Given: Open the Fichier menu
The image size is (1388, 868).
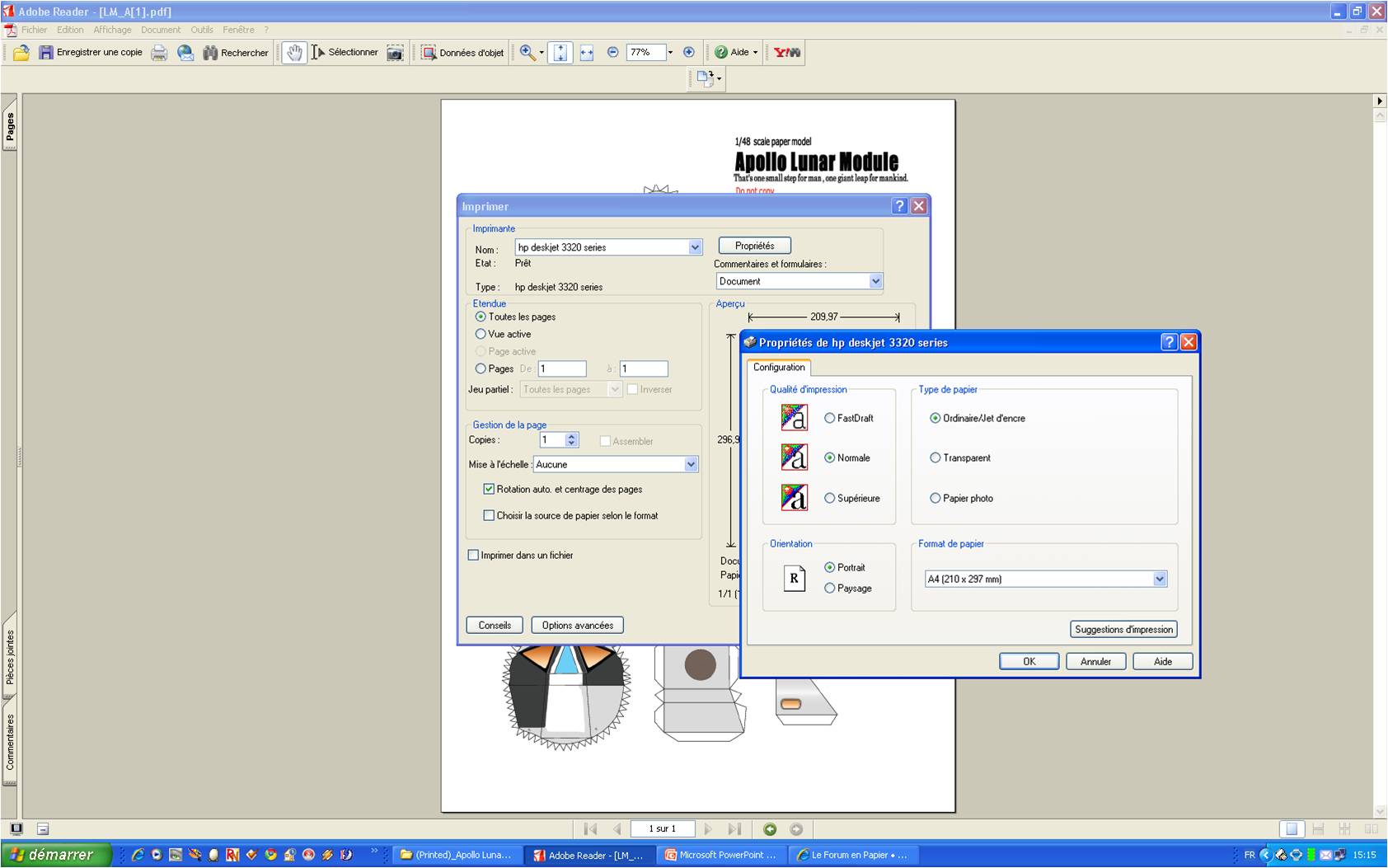Looking at the screenshot, I should [34, 30].
